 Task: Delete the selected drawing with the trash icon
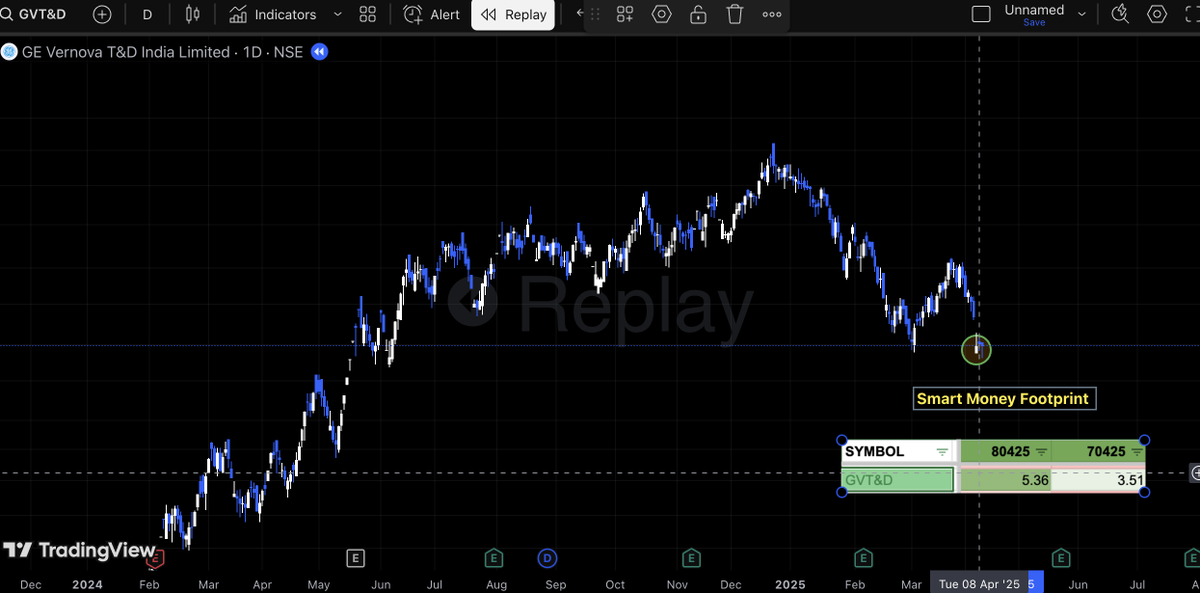735,14
